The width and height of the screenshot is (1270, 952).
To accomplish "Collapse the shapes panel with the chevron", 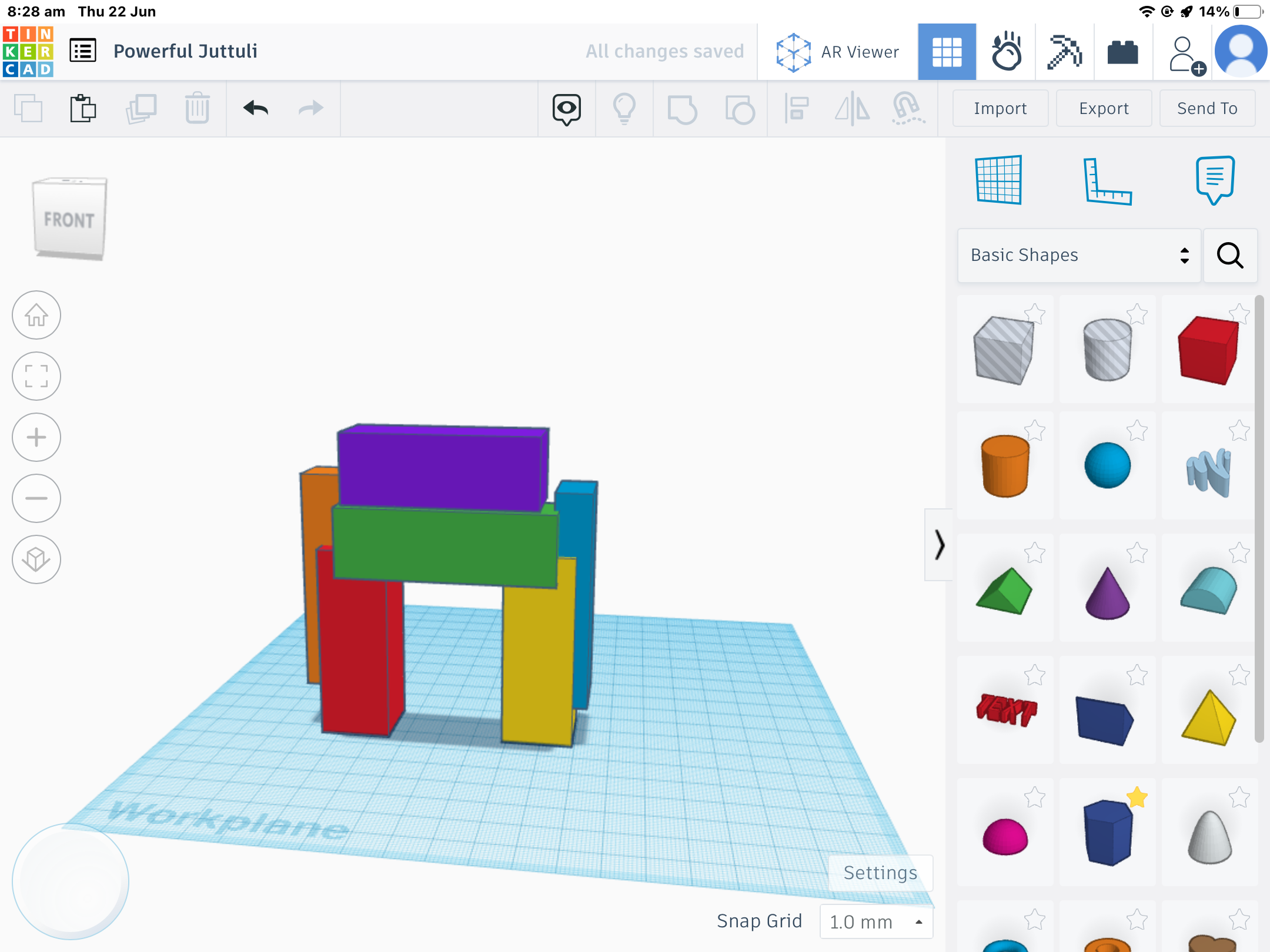I will pyautogui.click(x=939, y=545).
